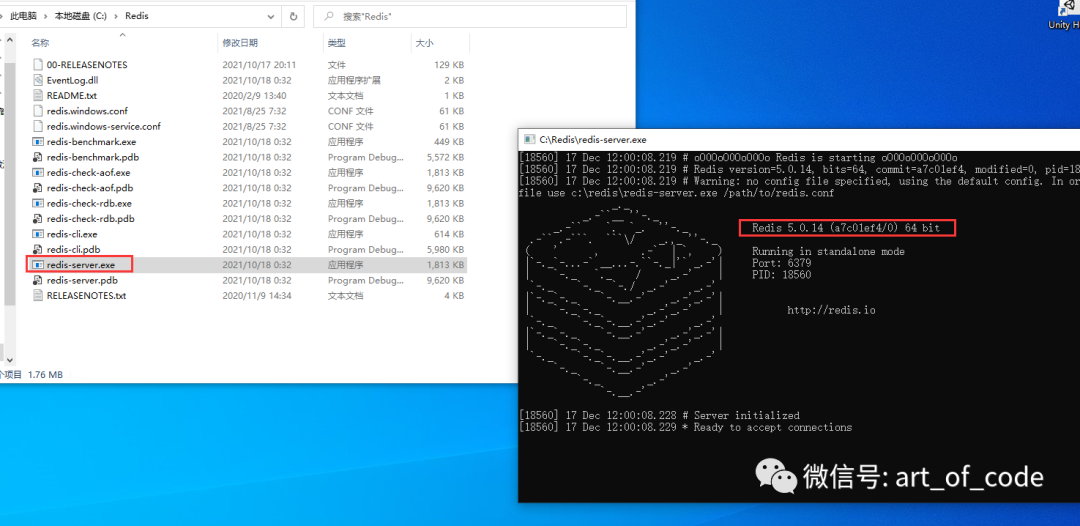Select the file name redis-cli.exe
Viewport: 1080px width, 526px height.
(72, 234)
